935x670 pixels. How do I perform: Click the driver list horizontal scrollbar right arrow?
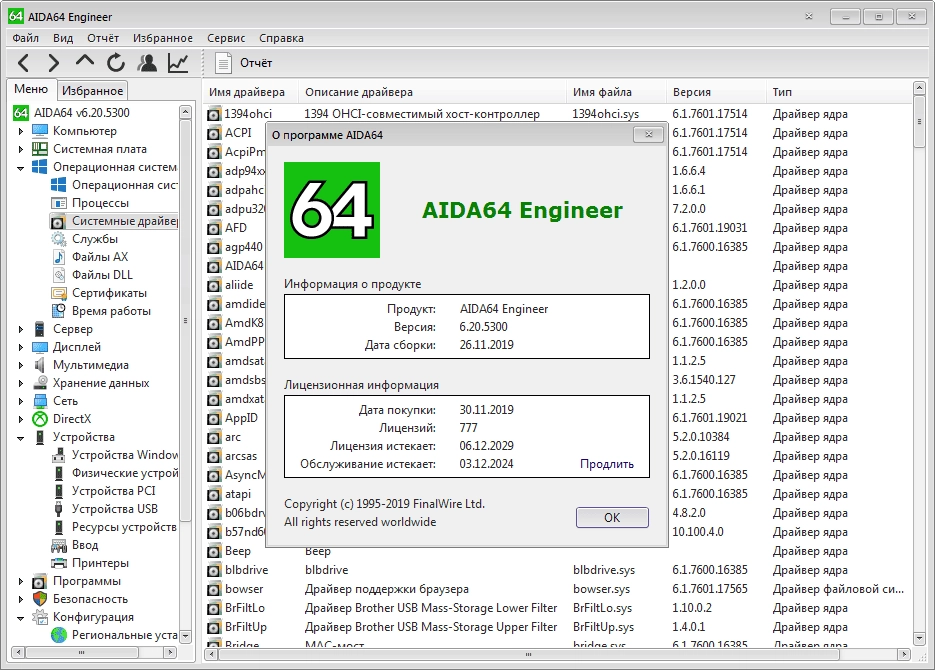click(904, 654)
